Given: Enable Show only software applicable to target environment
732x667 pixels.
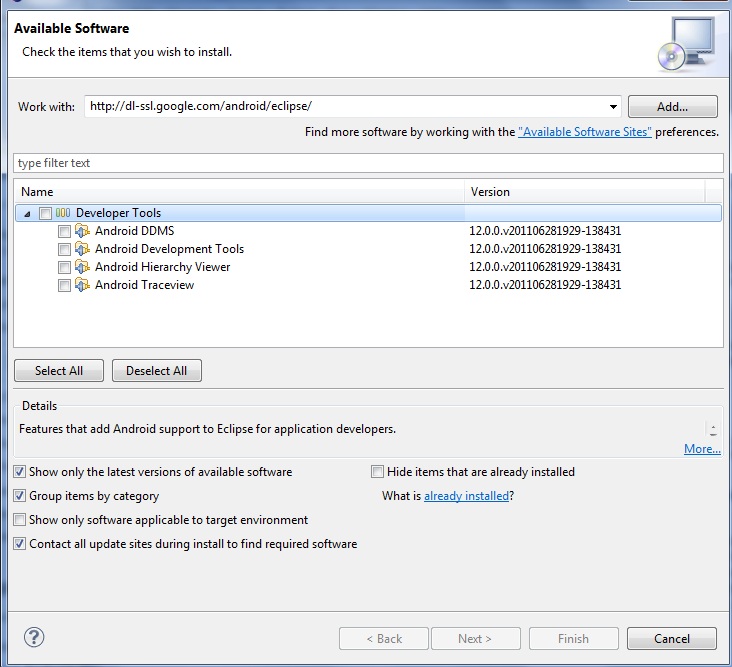Looking at the screenshot, I should pyautogui.click(x=20, y=520).
